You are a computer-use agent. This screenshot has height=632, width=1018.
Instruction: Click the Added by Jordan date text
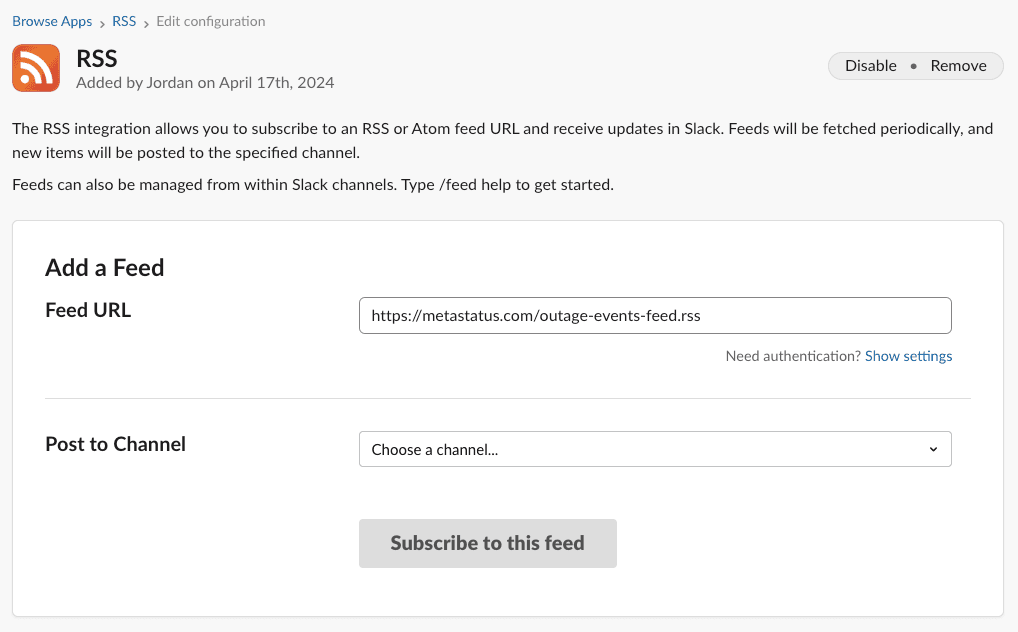pos(205,83)
